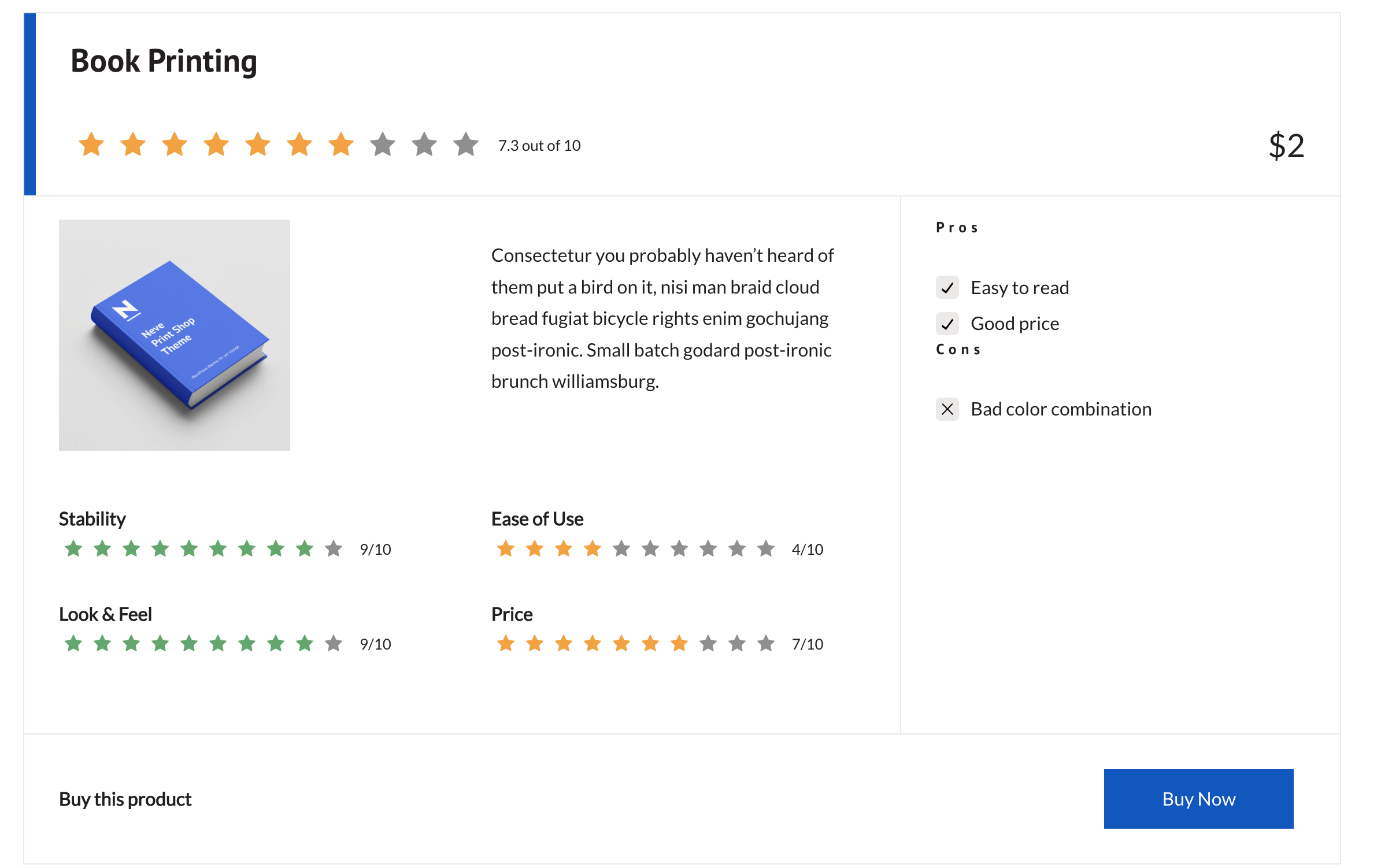Click the check icon beside Good price
Image resolution: width=1392 pixels, height=868 pixels.
[947, 324]
